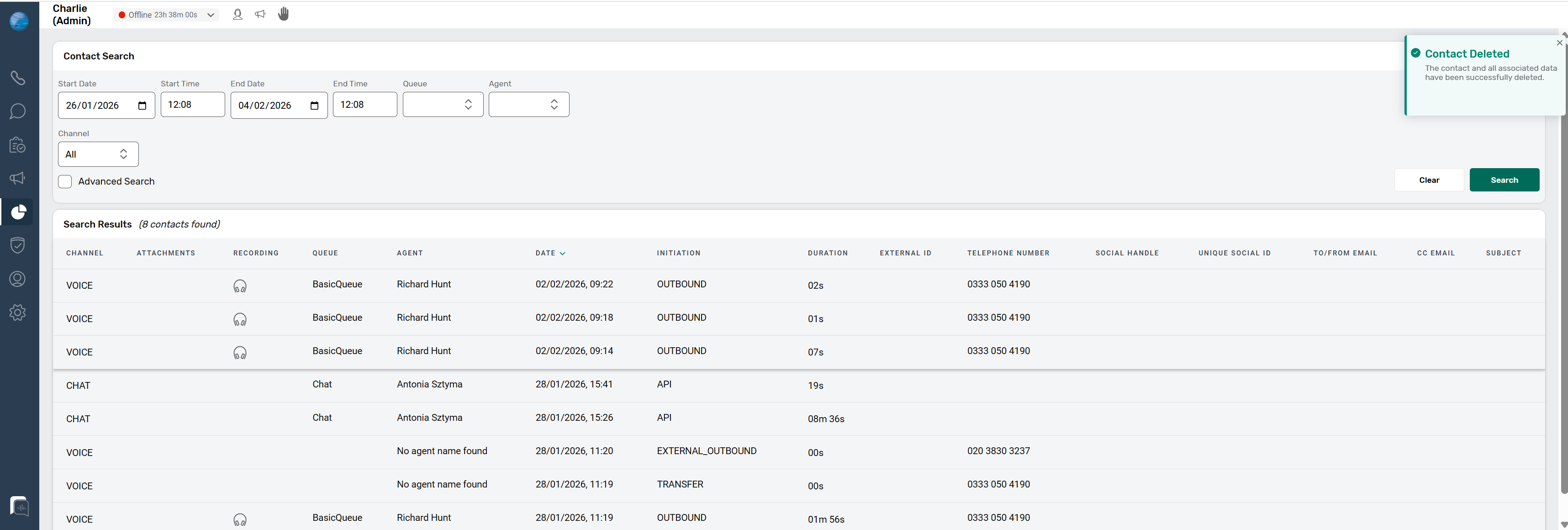This screenshot has width=1568, height=530.
Task: Open the shield check sidebar icon
Action: coord(18,245)
